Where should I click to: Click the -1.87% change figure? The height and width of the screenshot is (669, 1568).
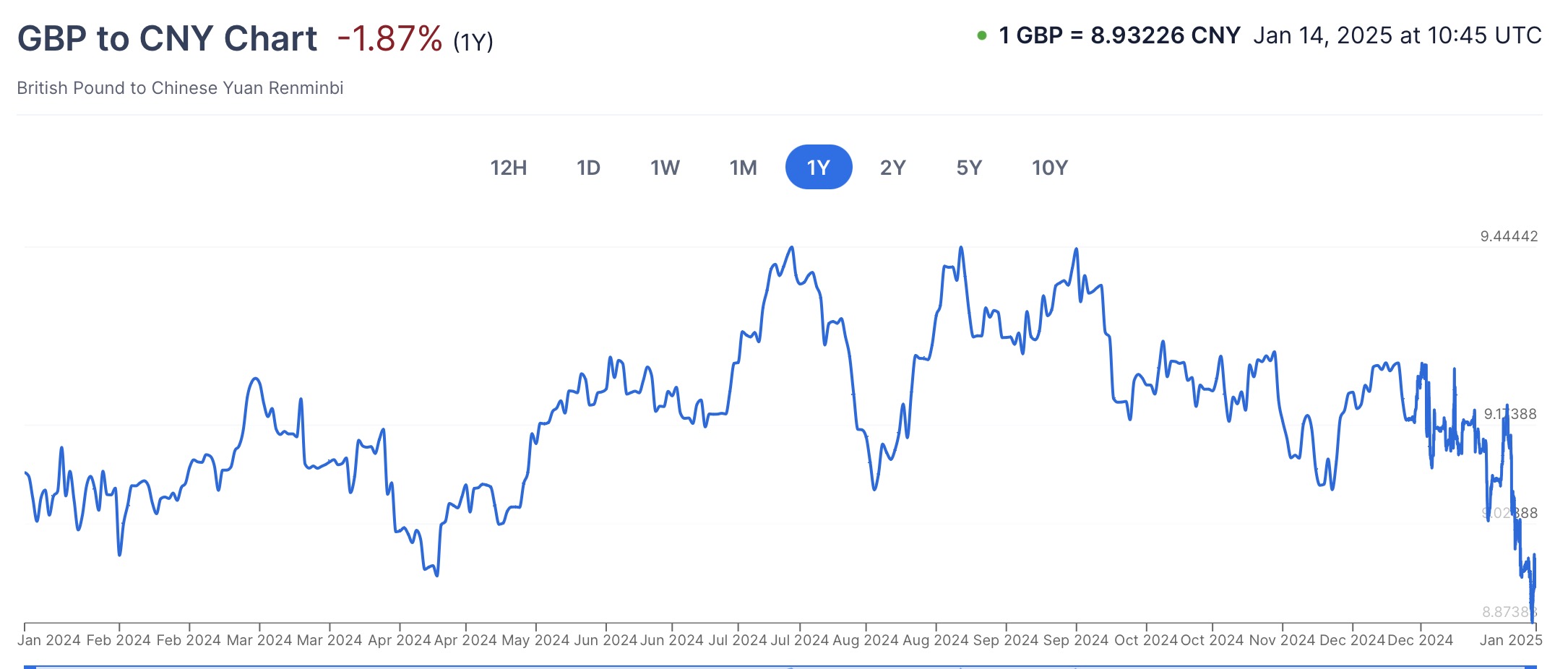point(389,38)
